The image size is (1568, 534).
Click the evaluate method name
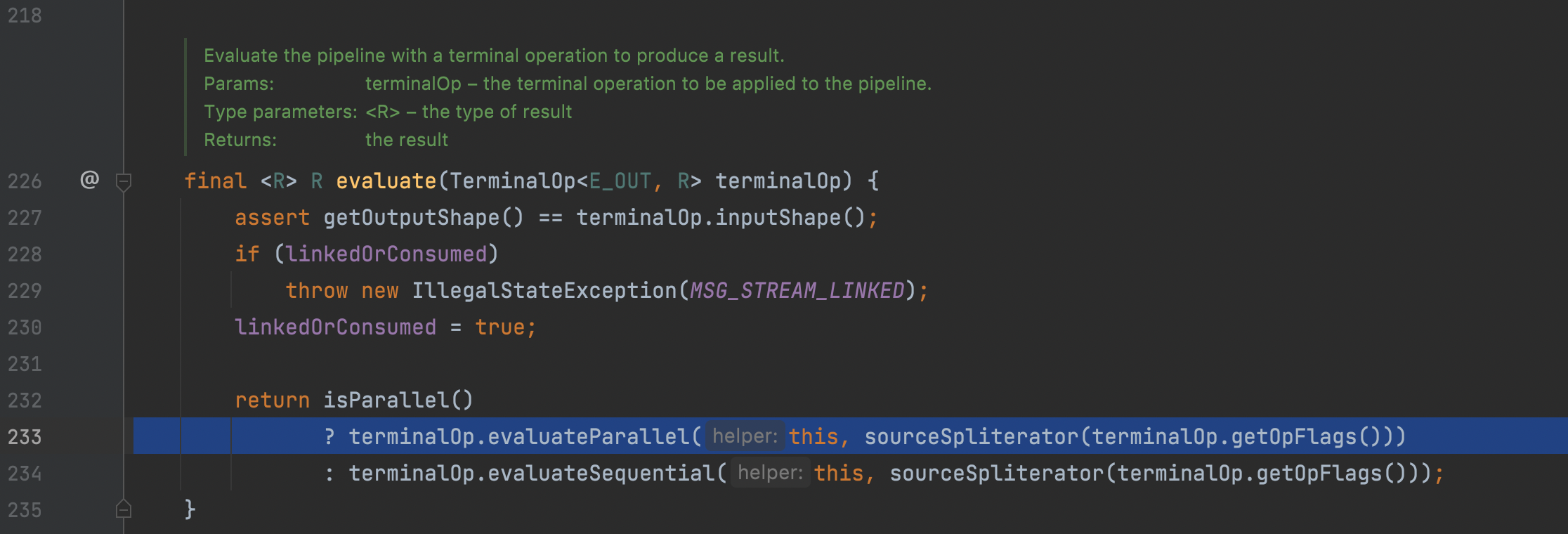pyautogui.click(x=386, y=181)
